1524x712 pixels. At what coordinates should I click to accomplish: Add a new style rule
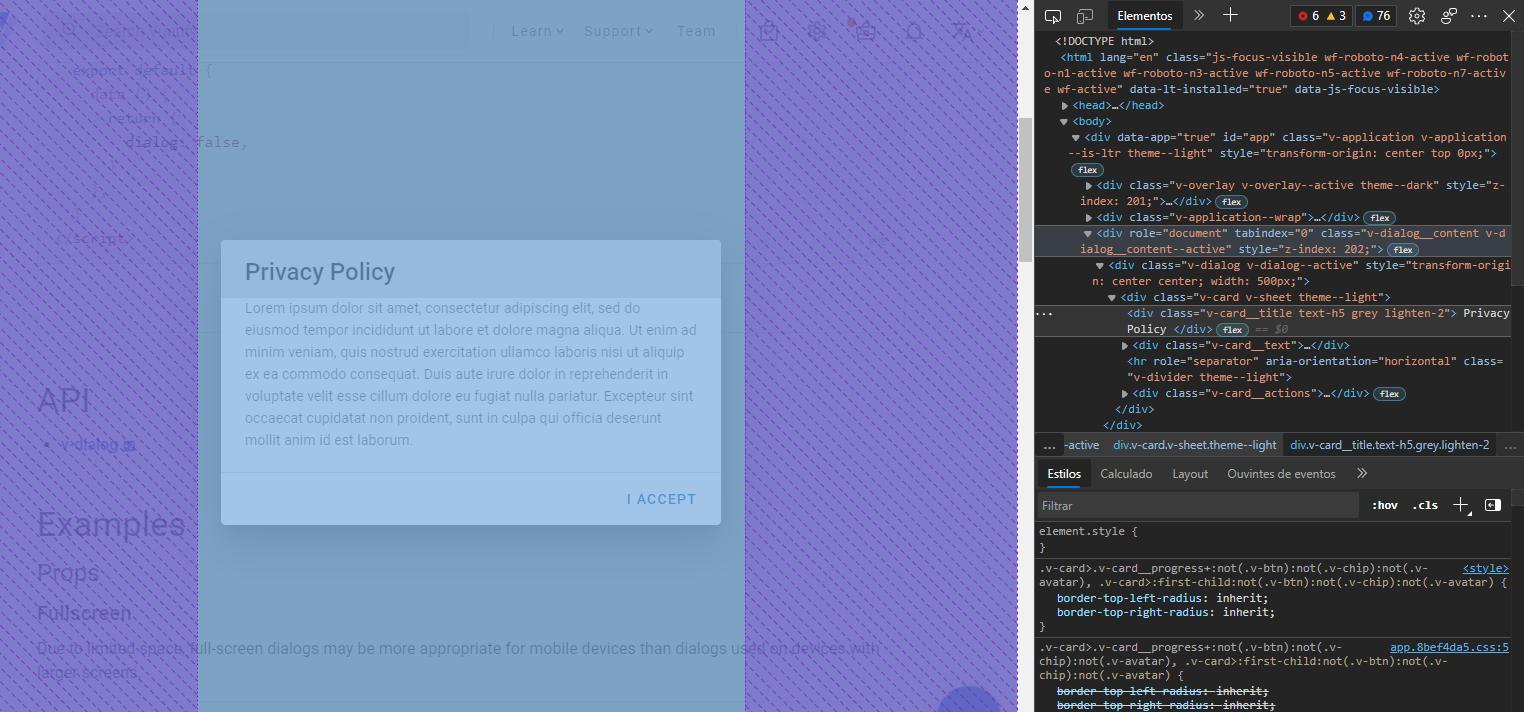1461,506
